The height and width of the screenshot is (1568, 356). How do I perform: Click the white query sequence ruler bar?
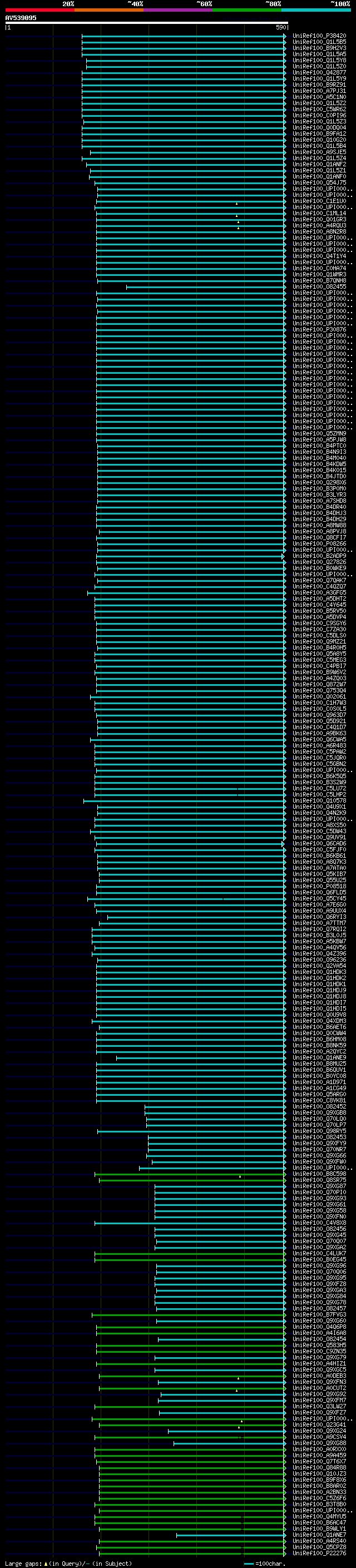(147, 22)
